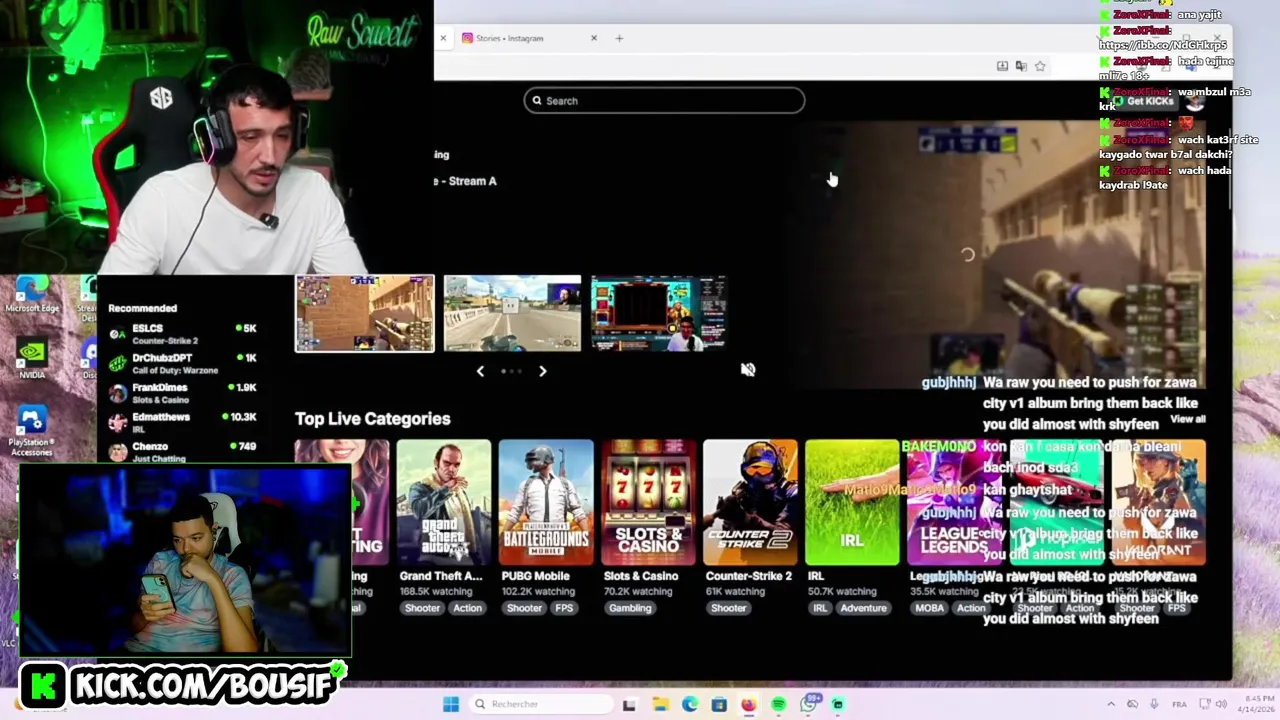The width and height of the screenshot is (1280, 720).
Task: Open DrChubzDPT channel in Recommended list
Action: coord(182,363)
